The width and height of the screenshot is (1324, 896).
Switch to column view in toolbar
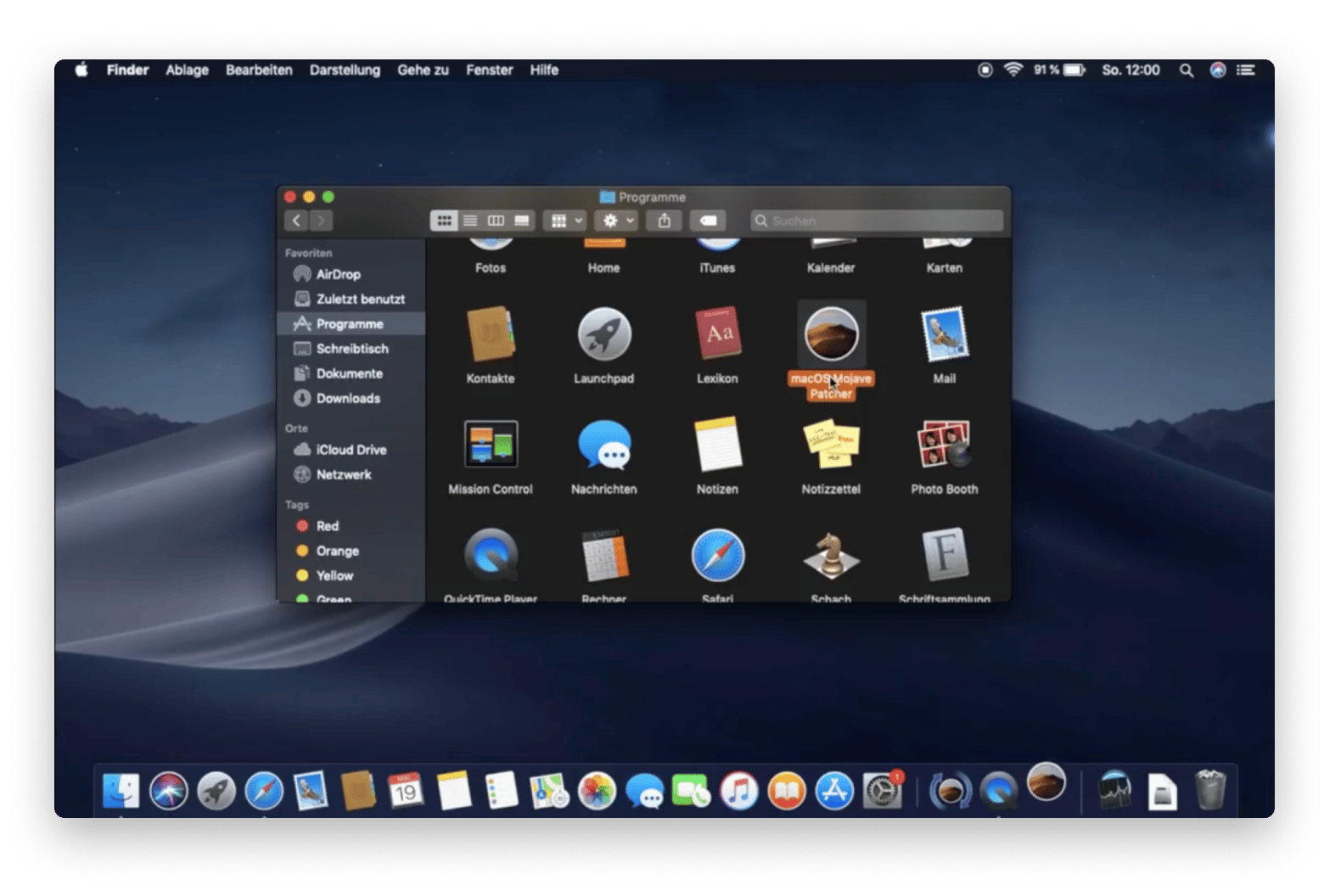496,221
